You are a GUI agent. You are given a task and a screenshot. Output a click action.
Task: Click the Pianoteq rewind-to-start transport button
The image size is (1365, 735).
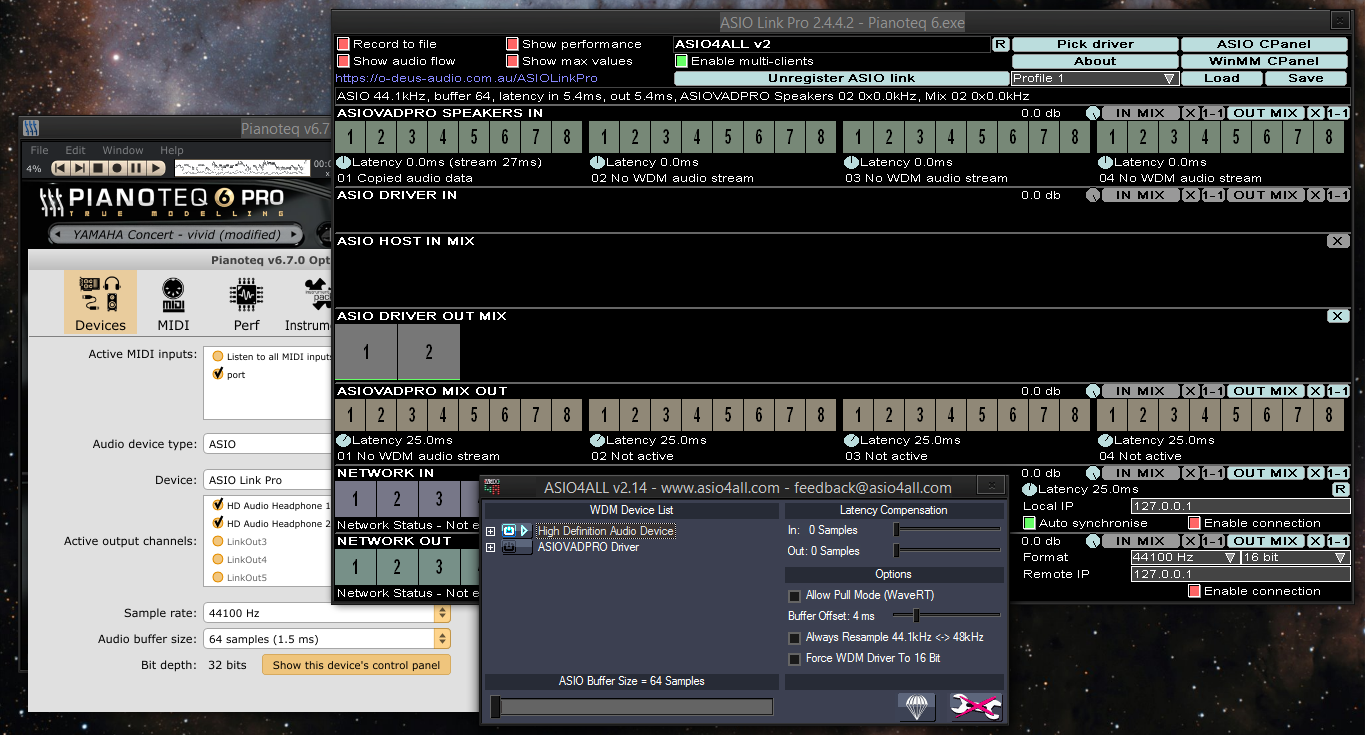tap(60, 168)
